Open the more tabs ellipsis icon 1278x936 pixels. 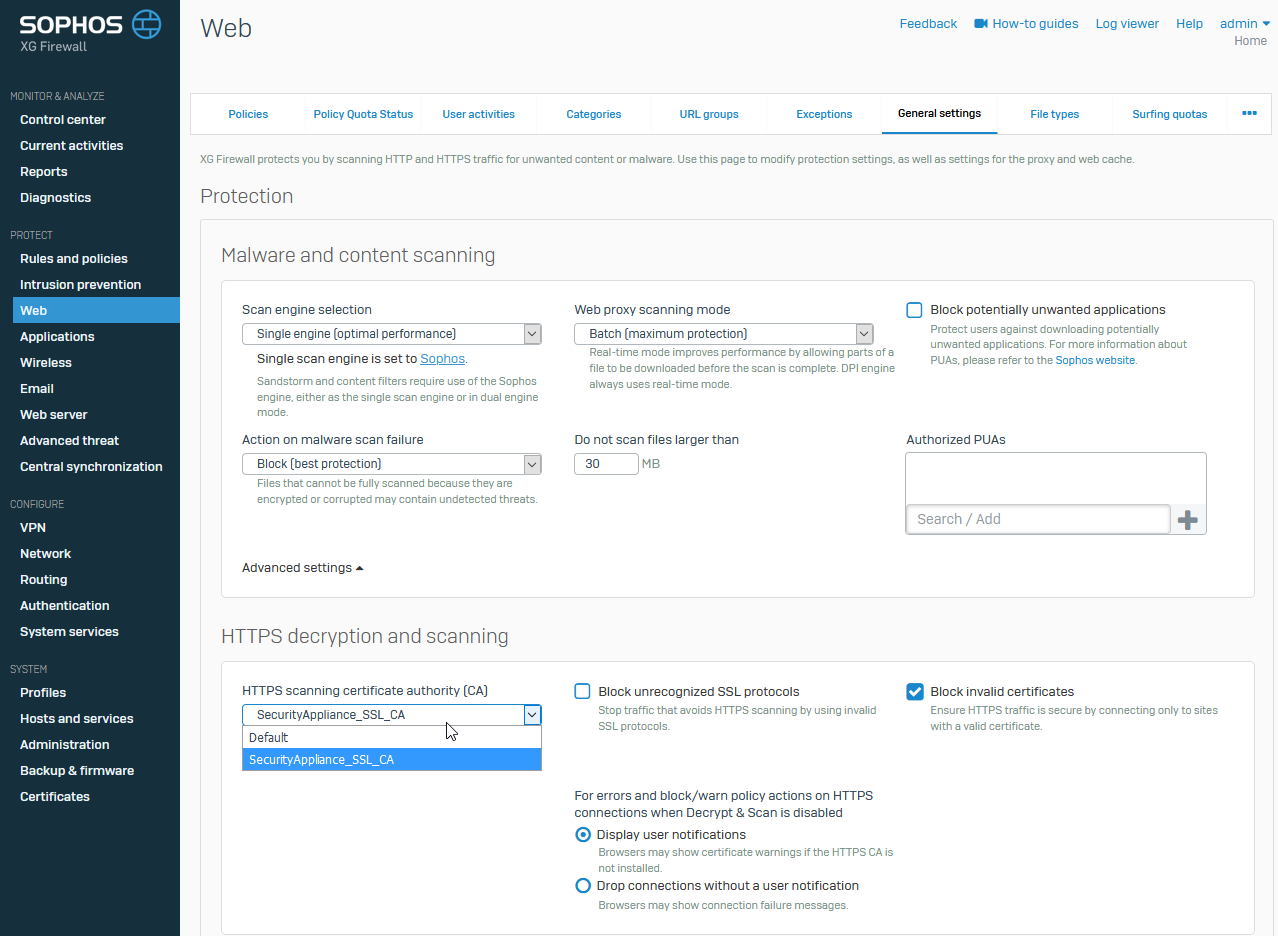point(1249,114)
